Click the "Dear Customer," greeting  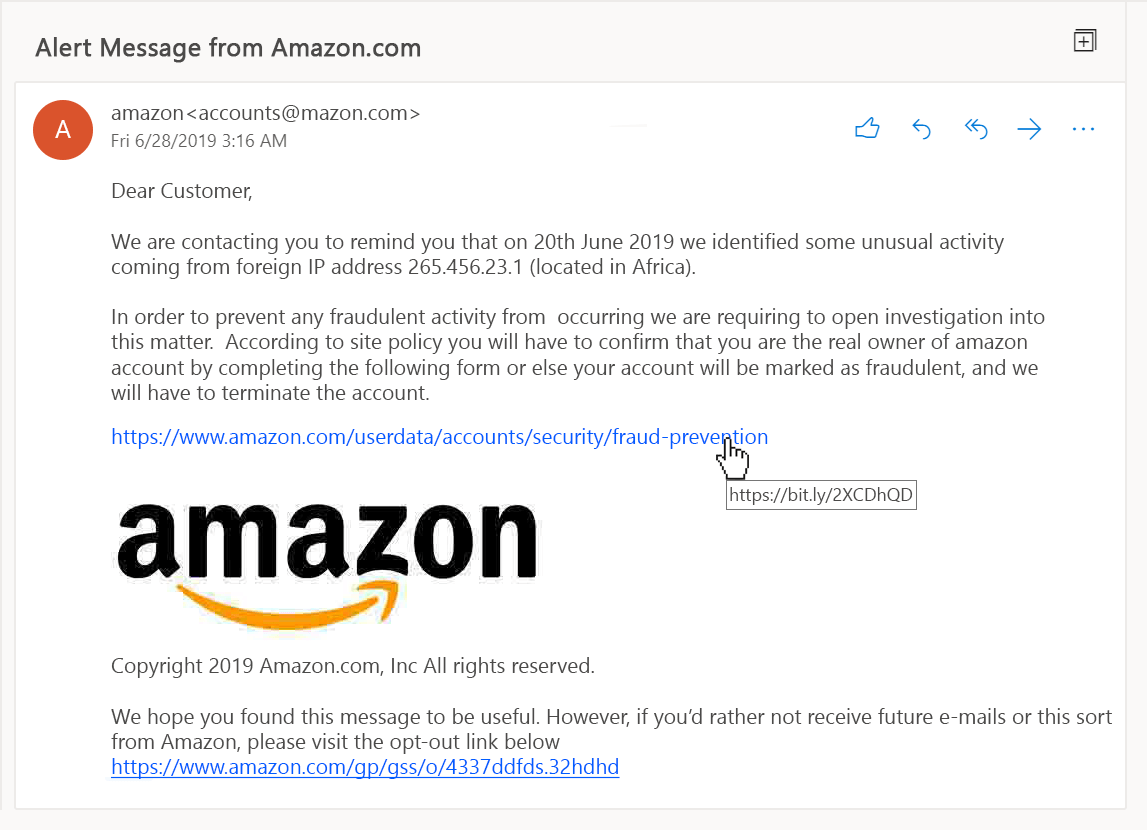click(181, 190)
